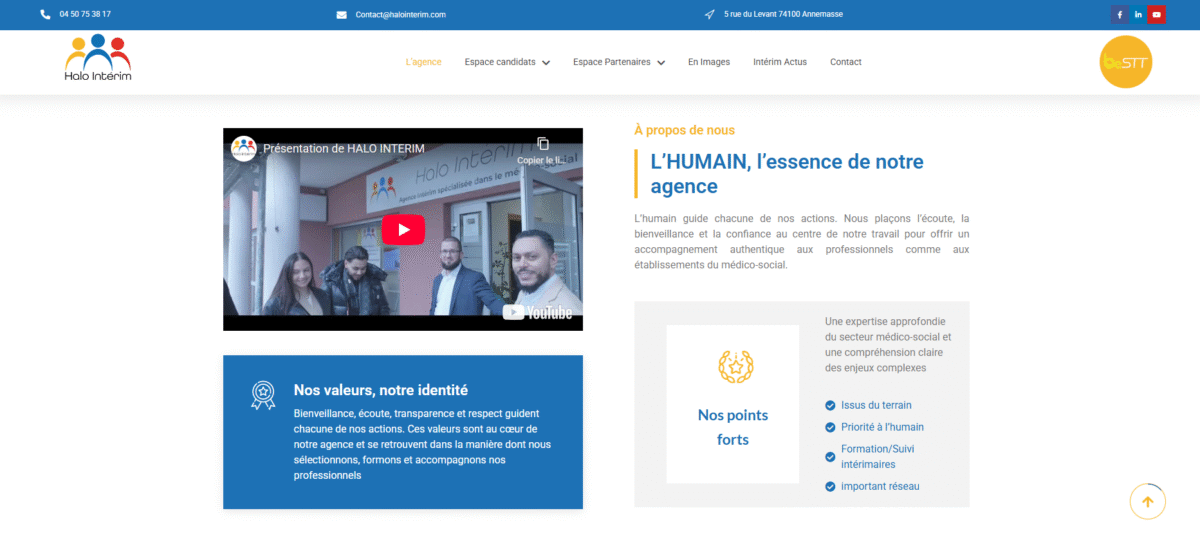Click the Nos valeurs, notre identité heading
This screenshot has height=540, width=1200.
click(x=381, y=390)
